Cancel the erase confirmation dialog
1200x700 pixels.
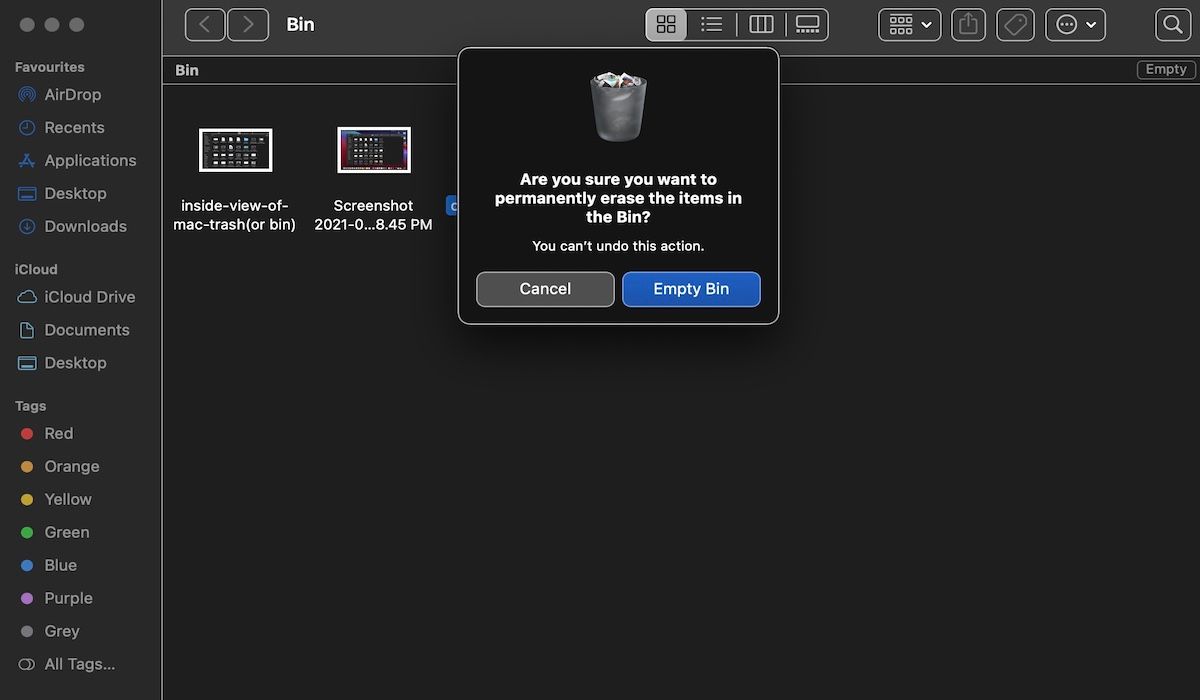pos(545,289)
